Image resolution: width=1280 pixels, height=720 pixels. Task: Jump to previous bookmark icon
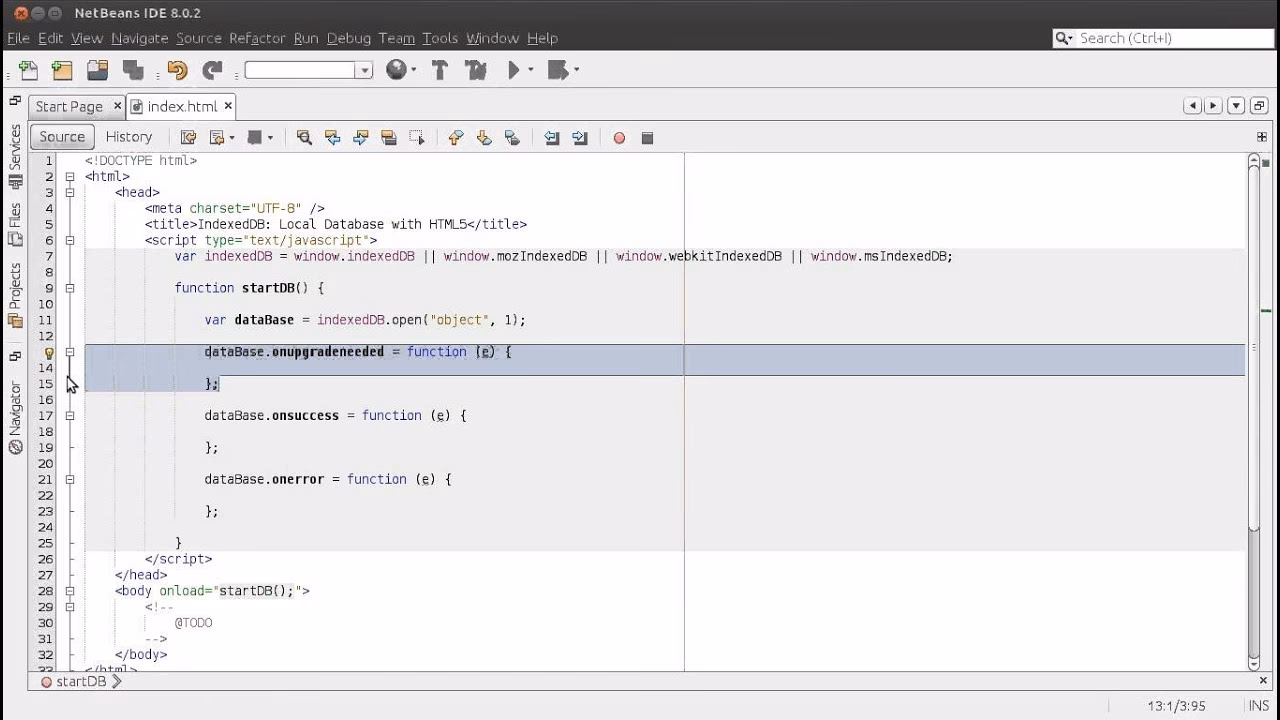click(x=456, y=138)
